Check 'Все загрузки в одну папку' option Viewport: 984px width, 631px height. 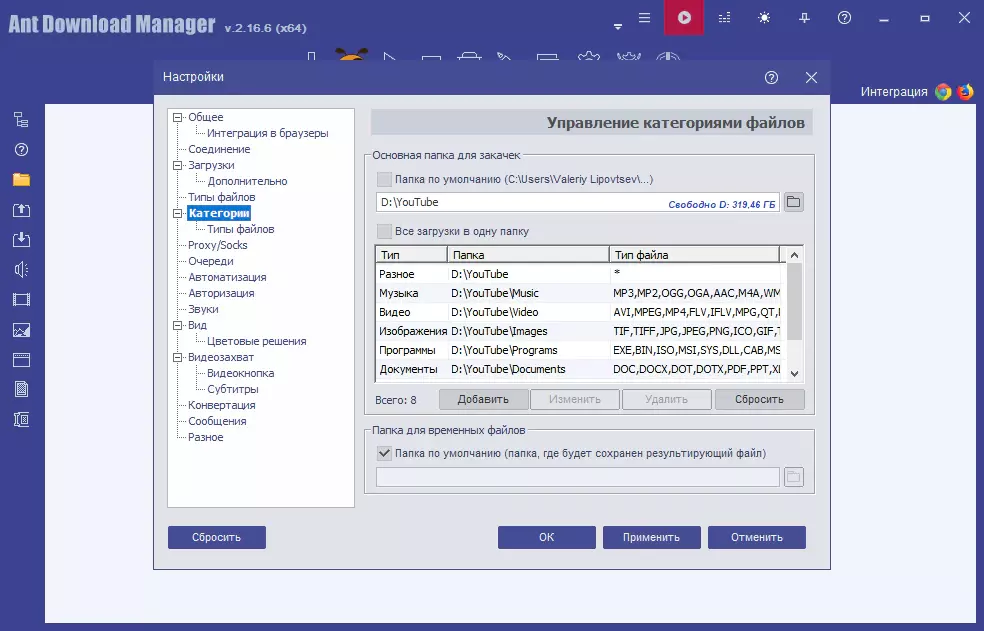[384, 231]
